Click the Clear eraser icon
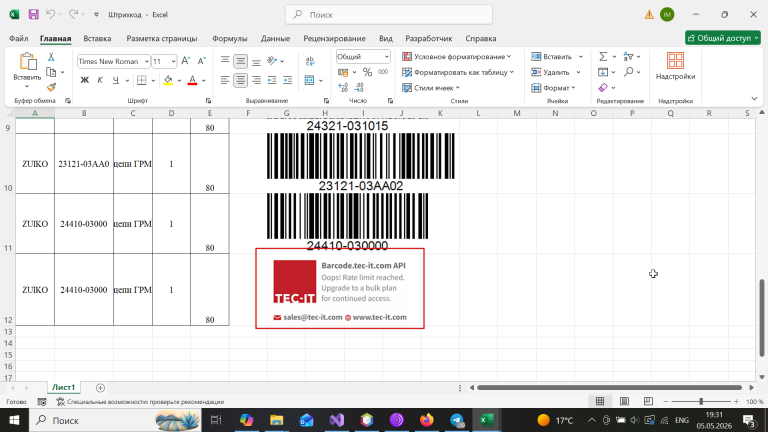 click(603, 88)
